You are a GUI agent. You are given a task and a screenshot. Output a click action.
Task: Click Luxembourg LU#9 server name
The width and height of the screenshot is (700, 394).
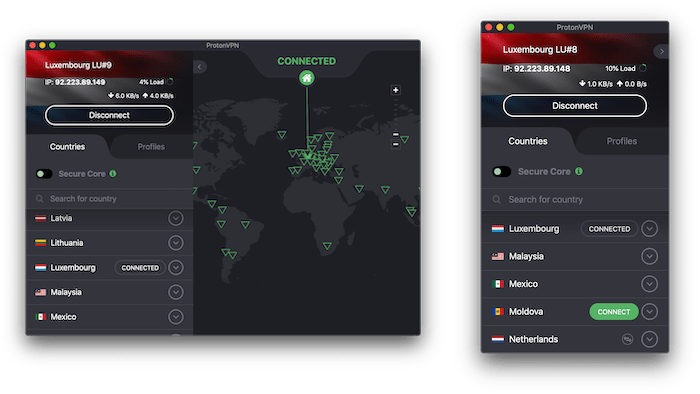tap(78, 65)
